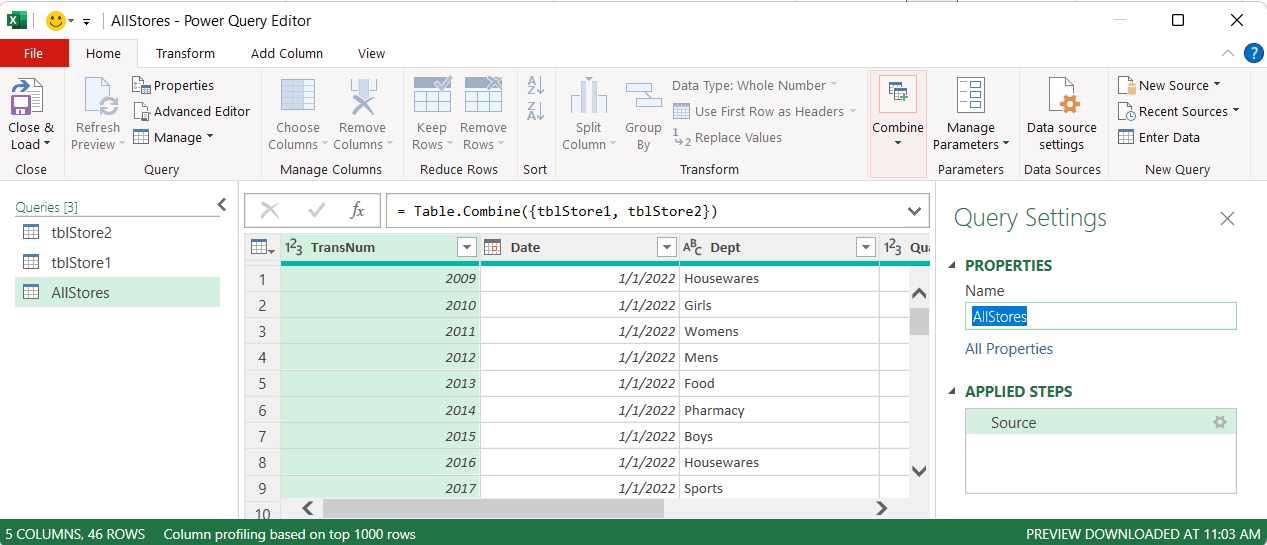Click the Keep Rows icon

coord(432,97)
